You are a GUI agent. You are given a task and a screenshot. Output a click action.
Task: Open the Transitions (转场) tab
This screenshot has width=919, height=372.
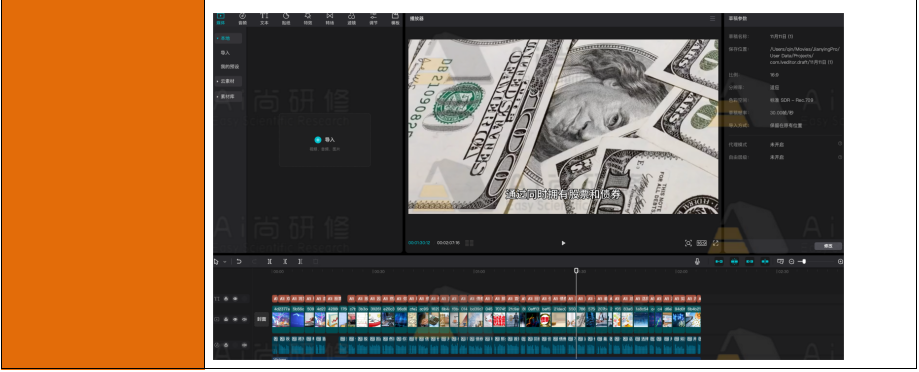(x=329, y=19)
